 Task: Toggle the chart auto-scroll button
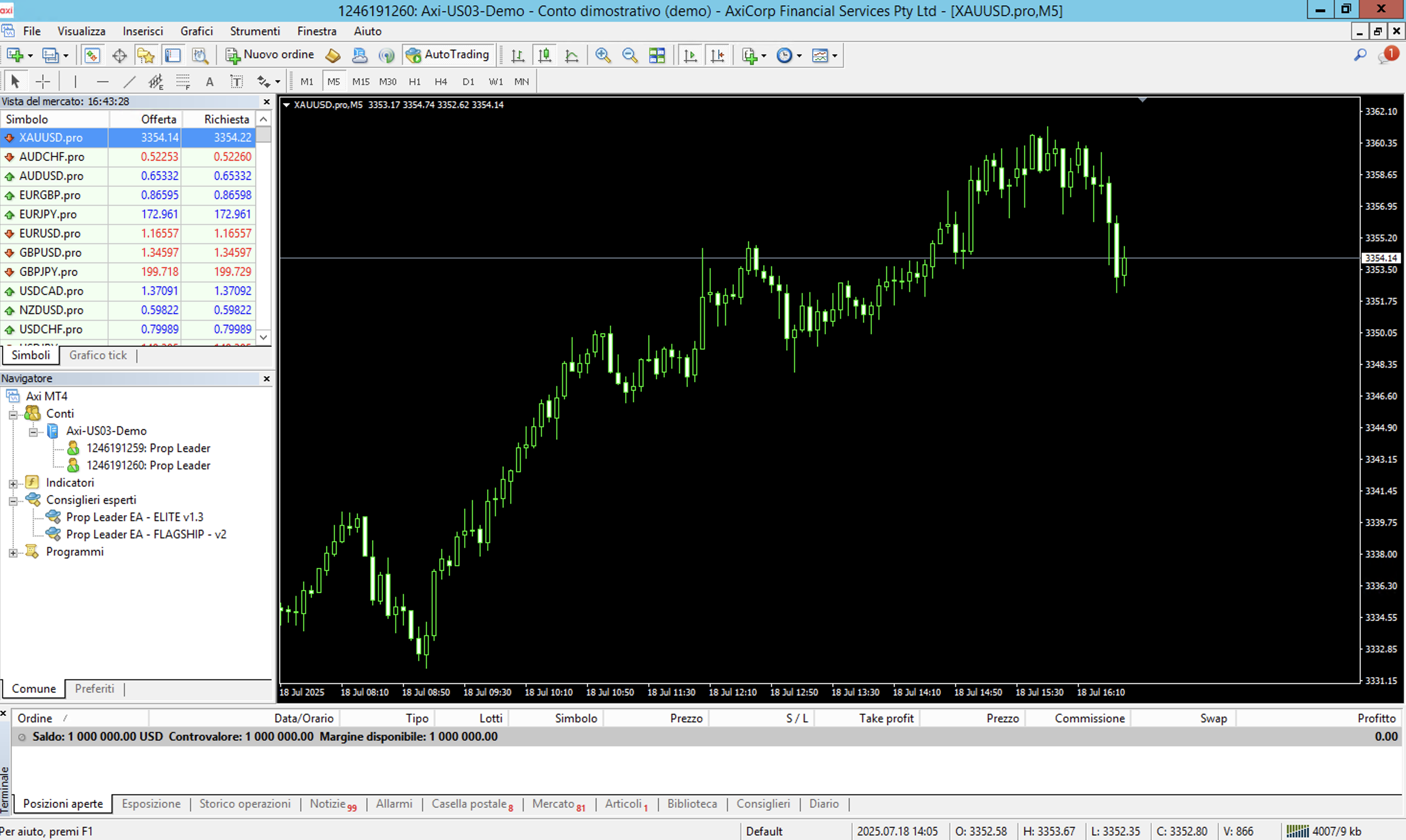point(690,55)
